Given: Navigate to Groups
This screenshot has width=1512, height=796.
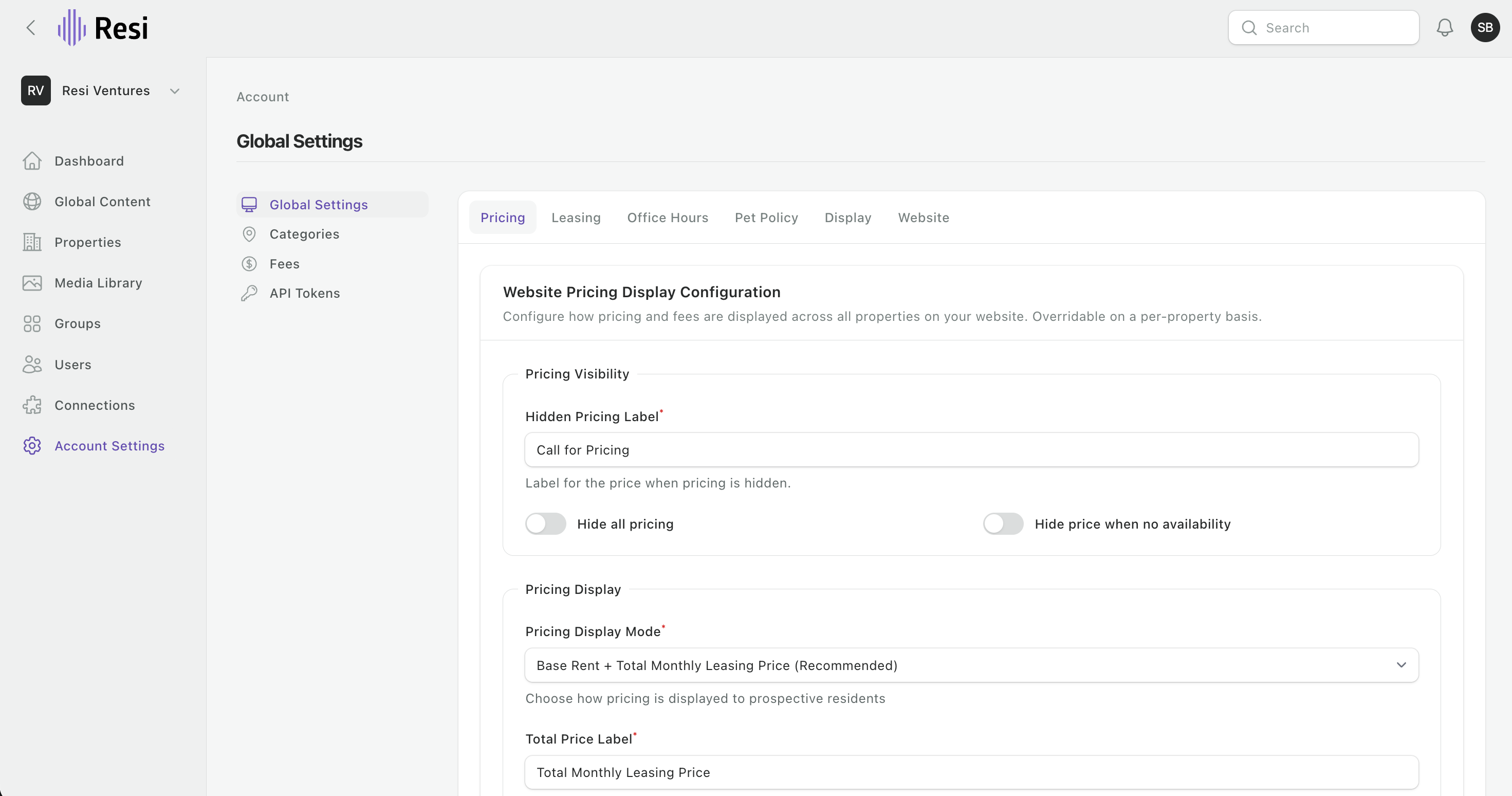Looking at the screenshot, I should click(x=78, y=323).
